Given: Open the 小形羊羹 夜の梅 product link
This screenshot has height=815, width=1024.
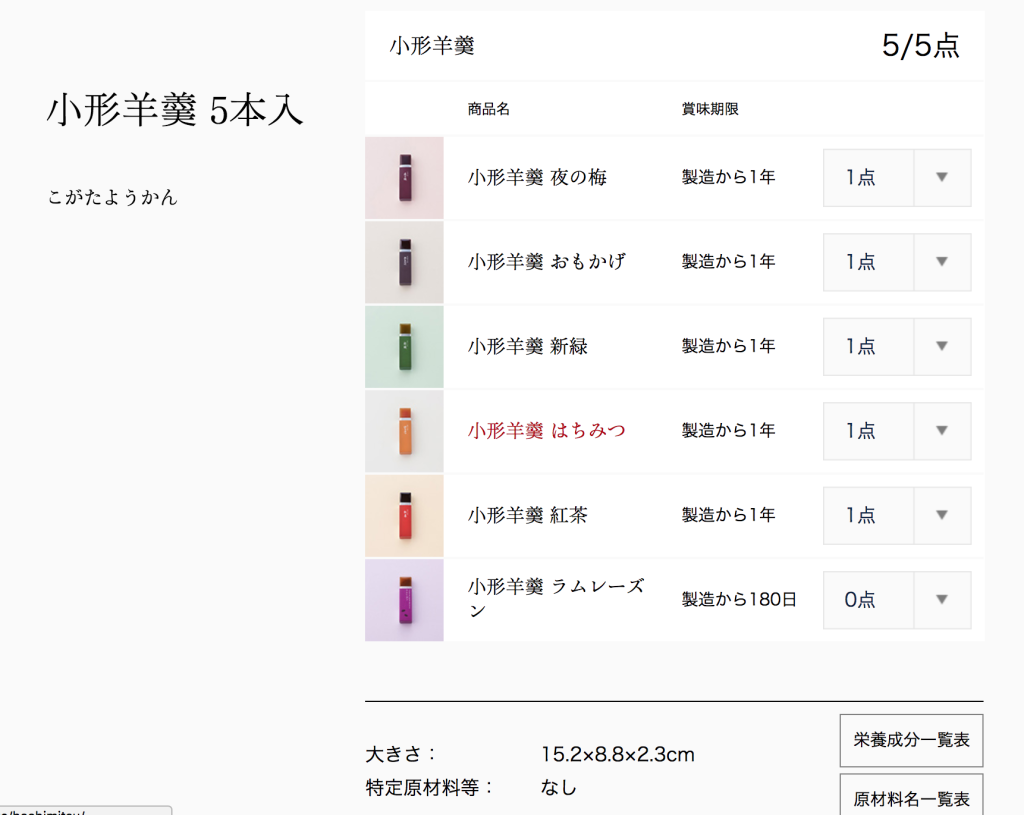Looking at the screenshot, I should coord(537,178).
